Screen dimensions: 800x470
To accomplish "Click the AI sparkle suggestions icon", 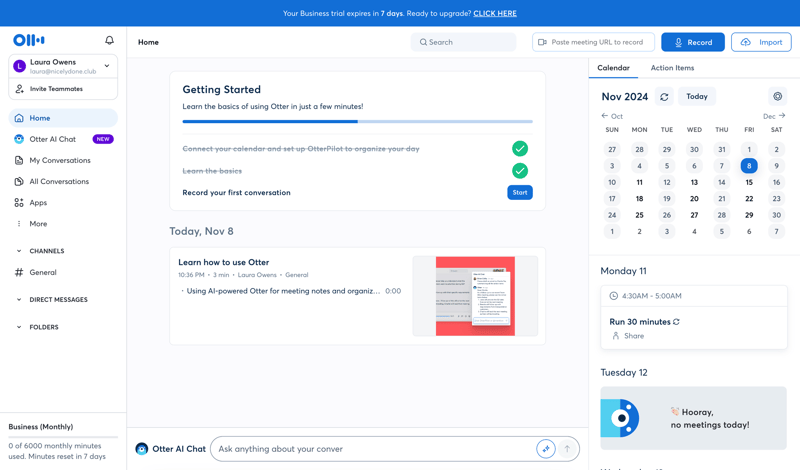I will point(545,449).
